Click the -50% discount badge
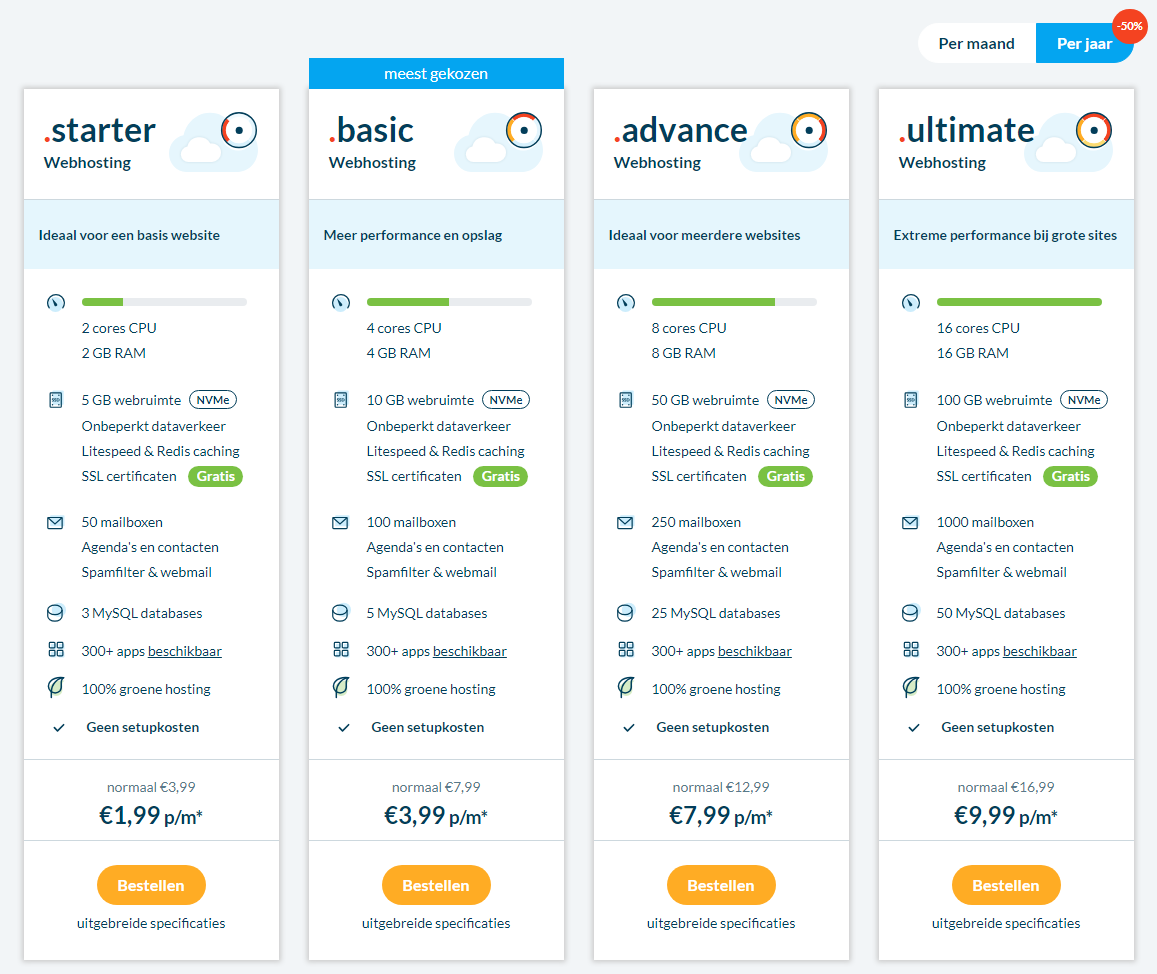This screenshot has width=1157, height=974. coord(1129,26)
